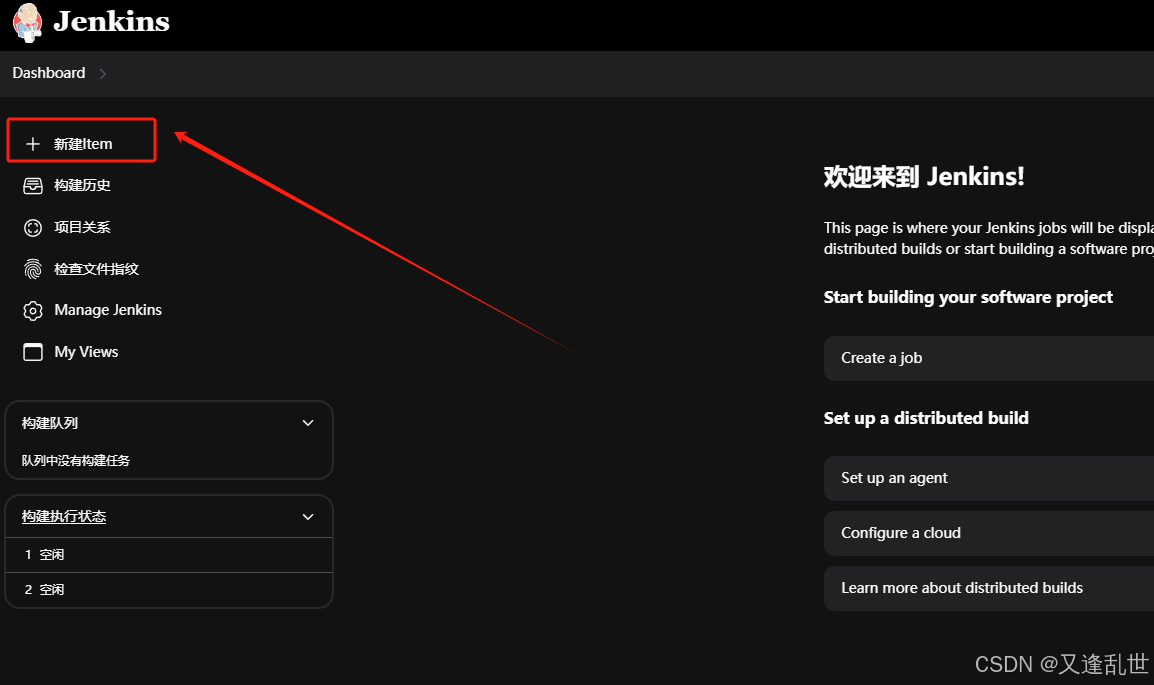The width and height of the screenshot is (1154, 685).
Task: Collapse the 构建执行状态 panel chevron
Action: point(308,517)
